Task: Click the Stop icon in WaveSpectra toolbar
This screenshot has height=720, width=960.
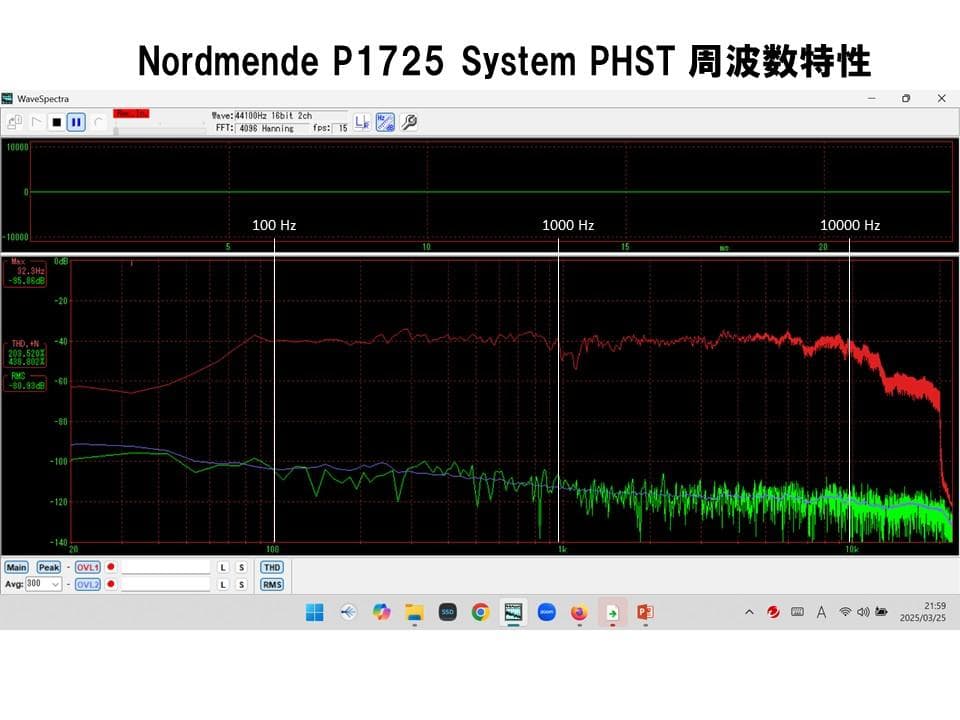Action: tap(59, 122)
